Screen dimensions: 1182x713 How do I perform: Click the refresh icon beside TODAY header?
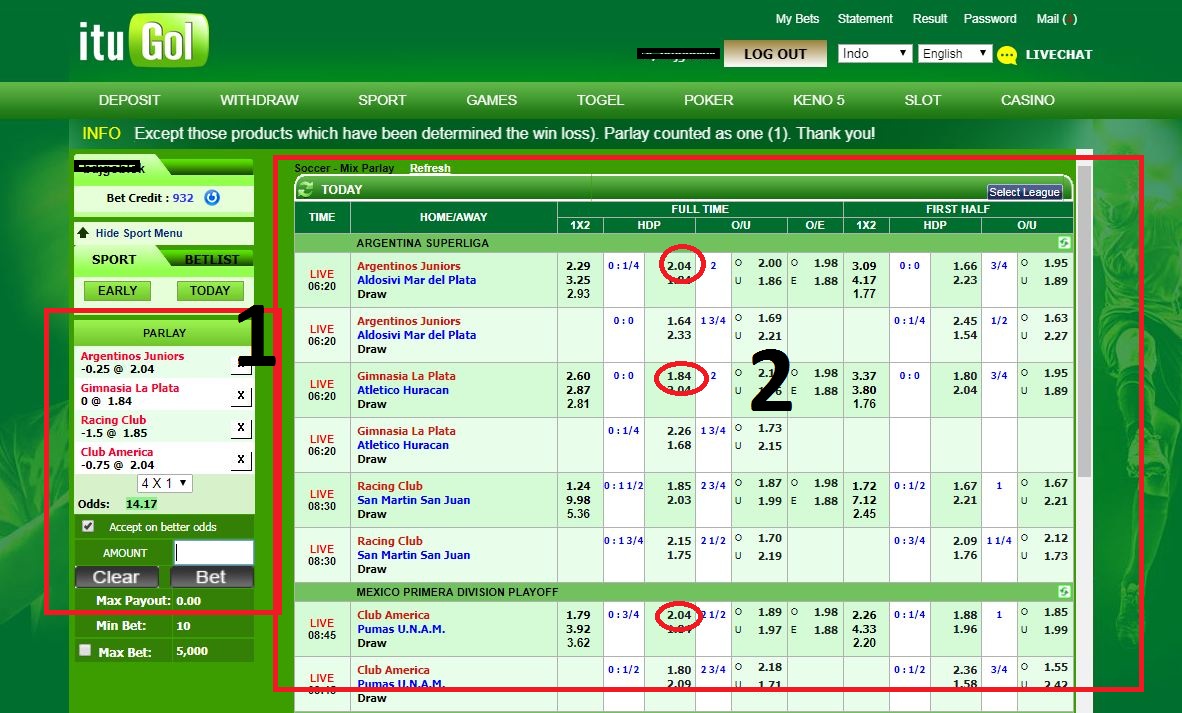[303, 189]
